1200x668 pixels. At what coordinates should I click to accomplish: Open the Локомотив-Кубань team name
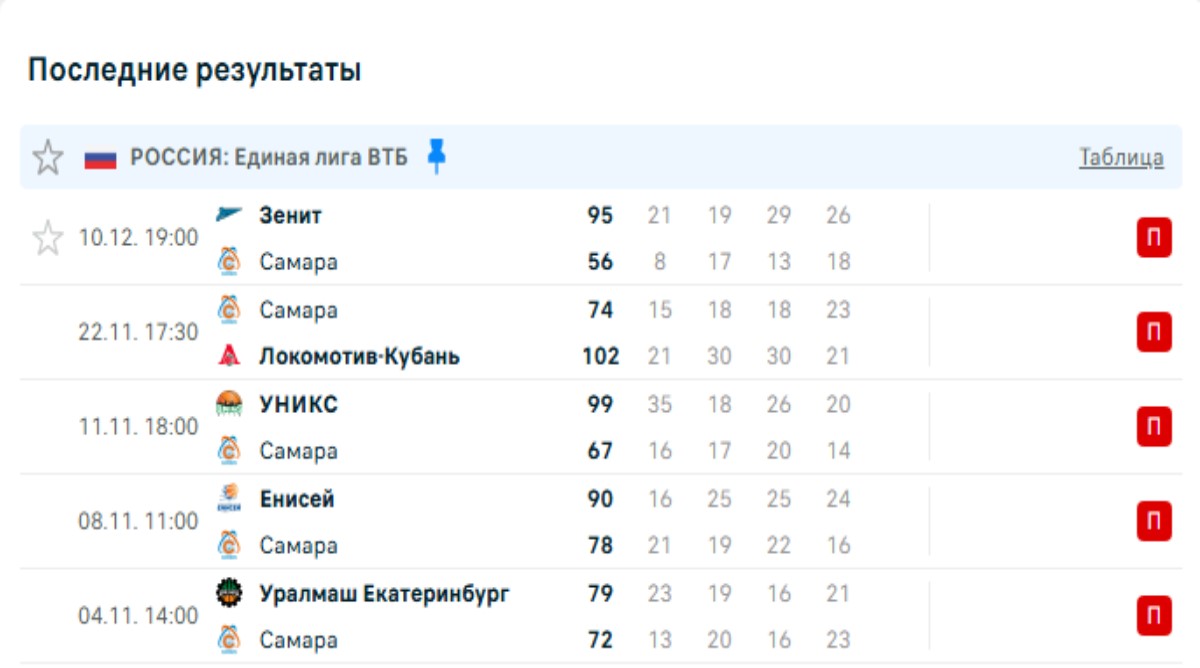[359, 357]
